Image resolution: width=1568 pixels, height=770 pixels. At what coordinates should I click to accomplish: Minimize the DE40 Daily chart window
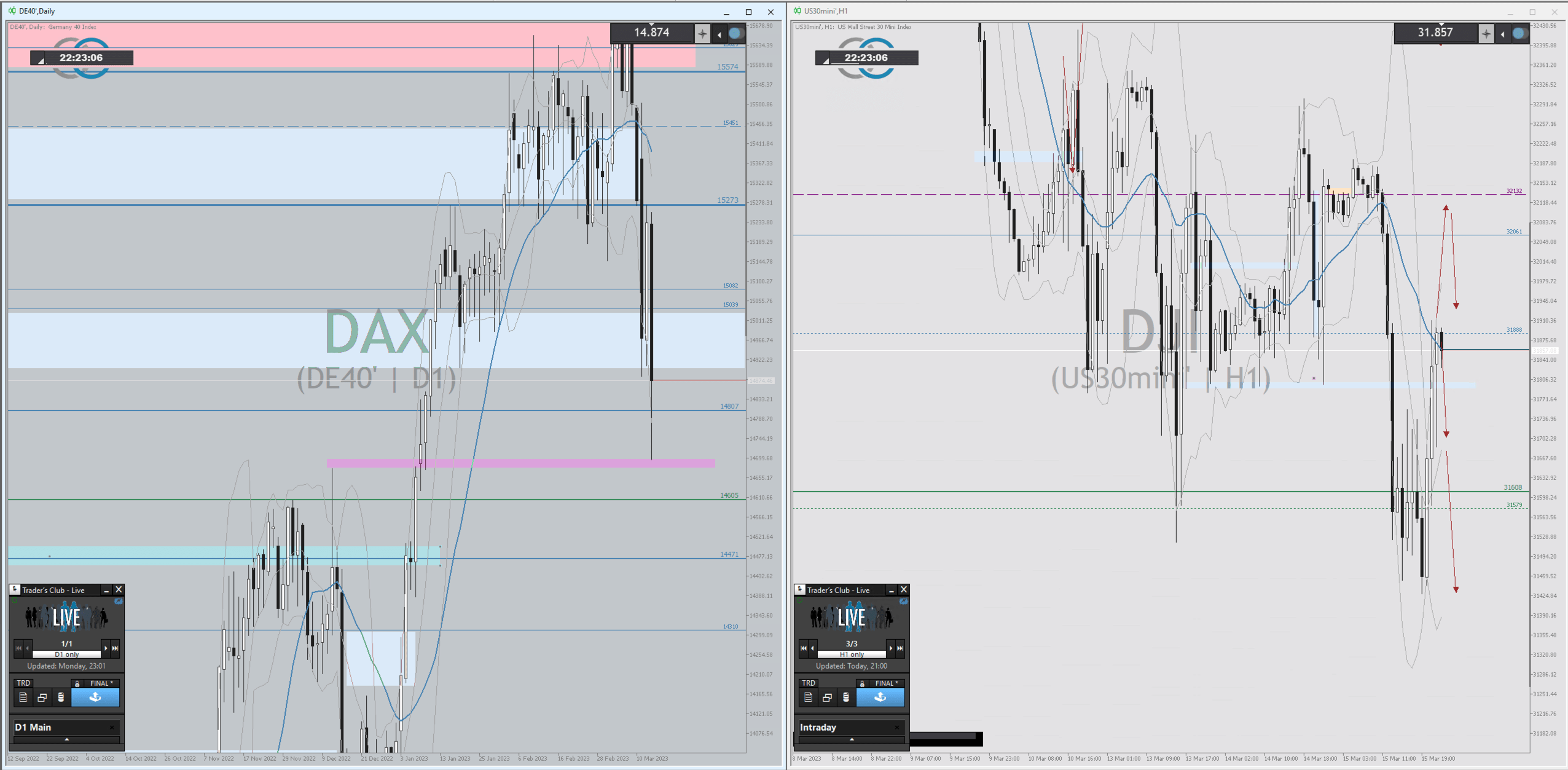pyautogui.click(x=726, y=12)
